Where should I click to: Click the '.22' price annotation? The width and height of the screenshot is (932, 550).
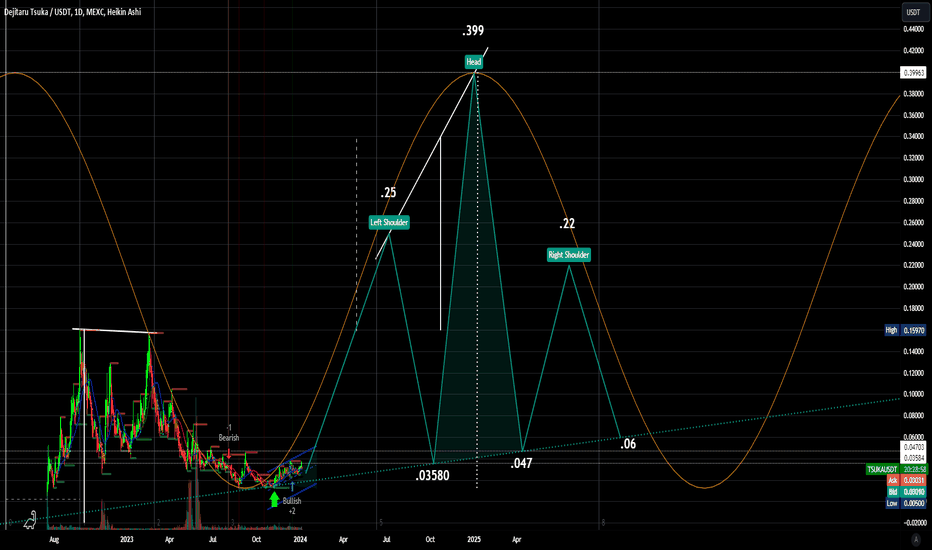[567, 224]
